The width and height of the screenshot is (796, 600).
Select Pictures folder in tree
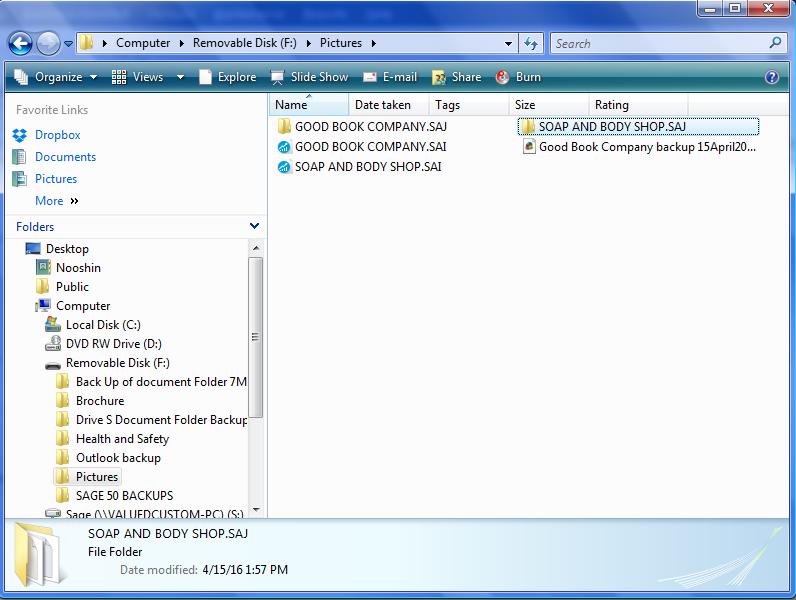(x=96, y=477)
